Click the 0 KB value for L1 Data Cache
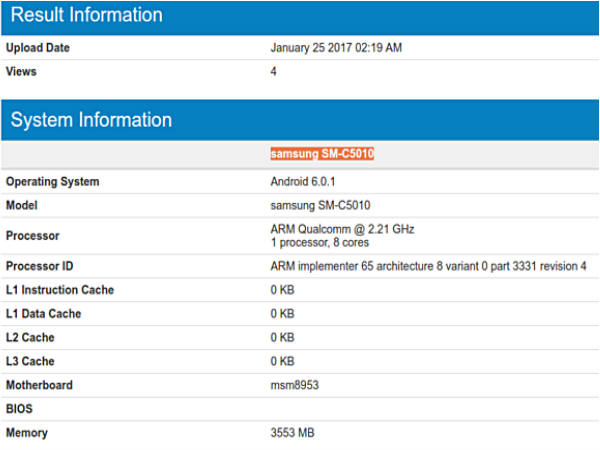The image size is (600, 450). click(x=282, y=314)
